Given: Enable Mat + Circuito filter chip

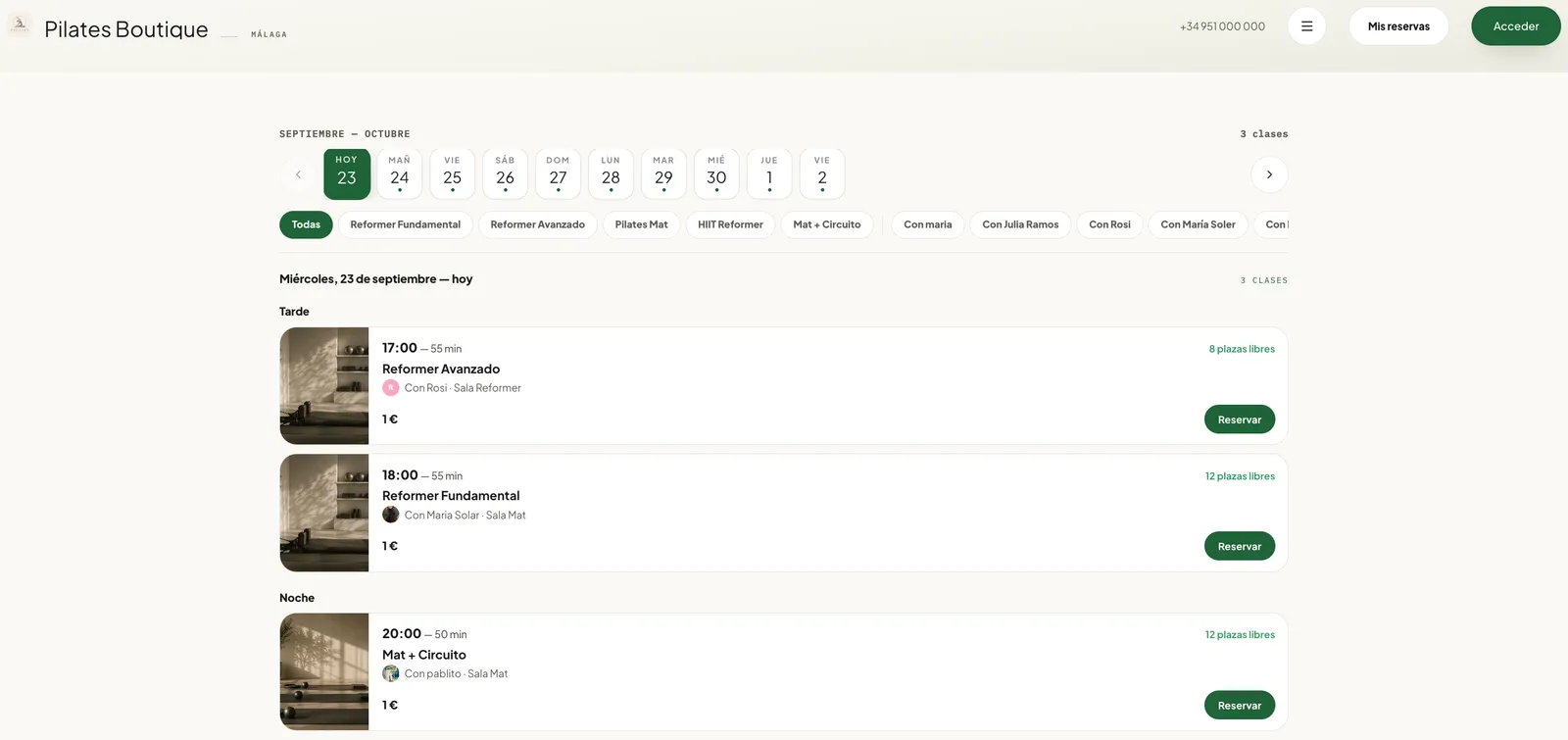Looking at the screenshot, I should coord(827,224).
